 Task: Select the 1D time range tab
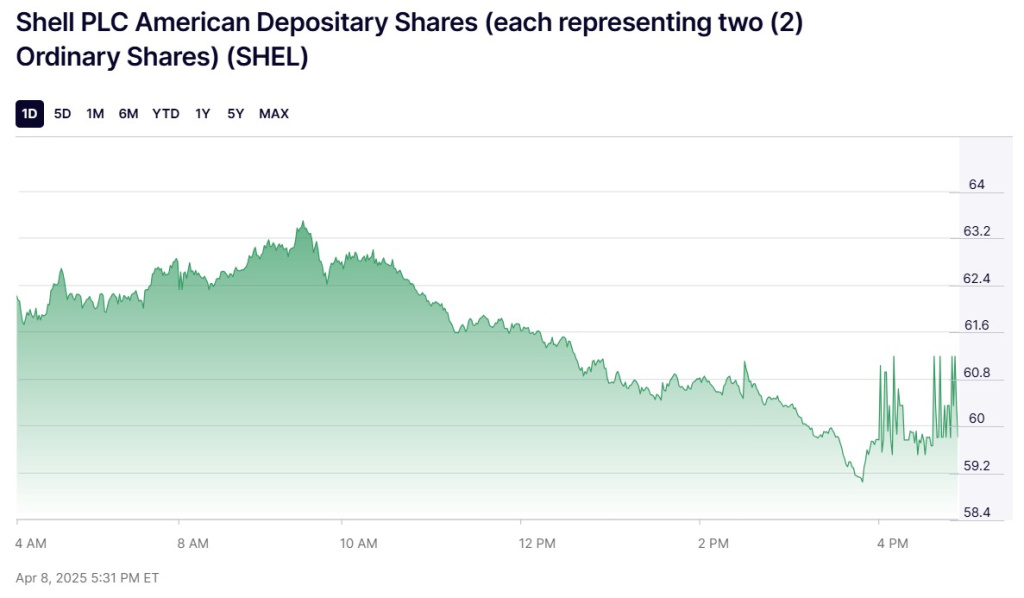click(x=30, y=114)
